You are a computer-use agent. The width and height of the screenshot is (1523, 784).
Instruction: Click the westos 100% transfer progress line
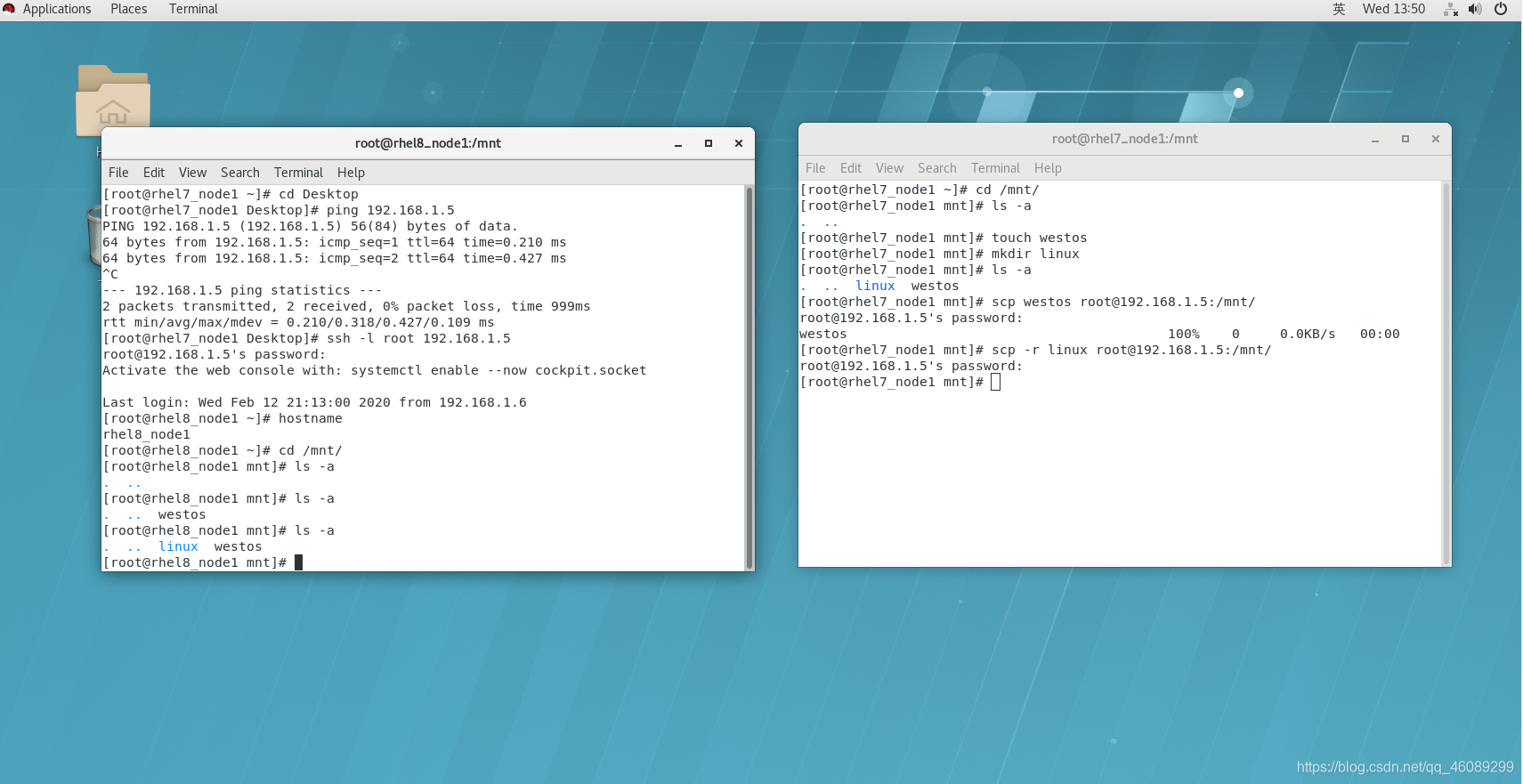point(1099,334)
